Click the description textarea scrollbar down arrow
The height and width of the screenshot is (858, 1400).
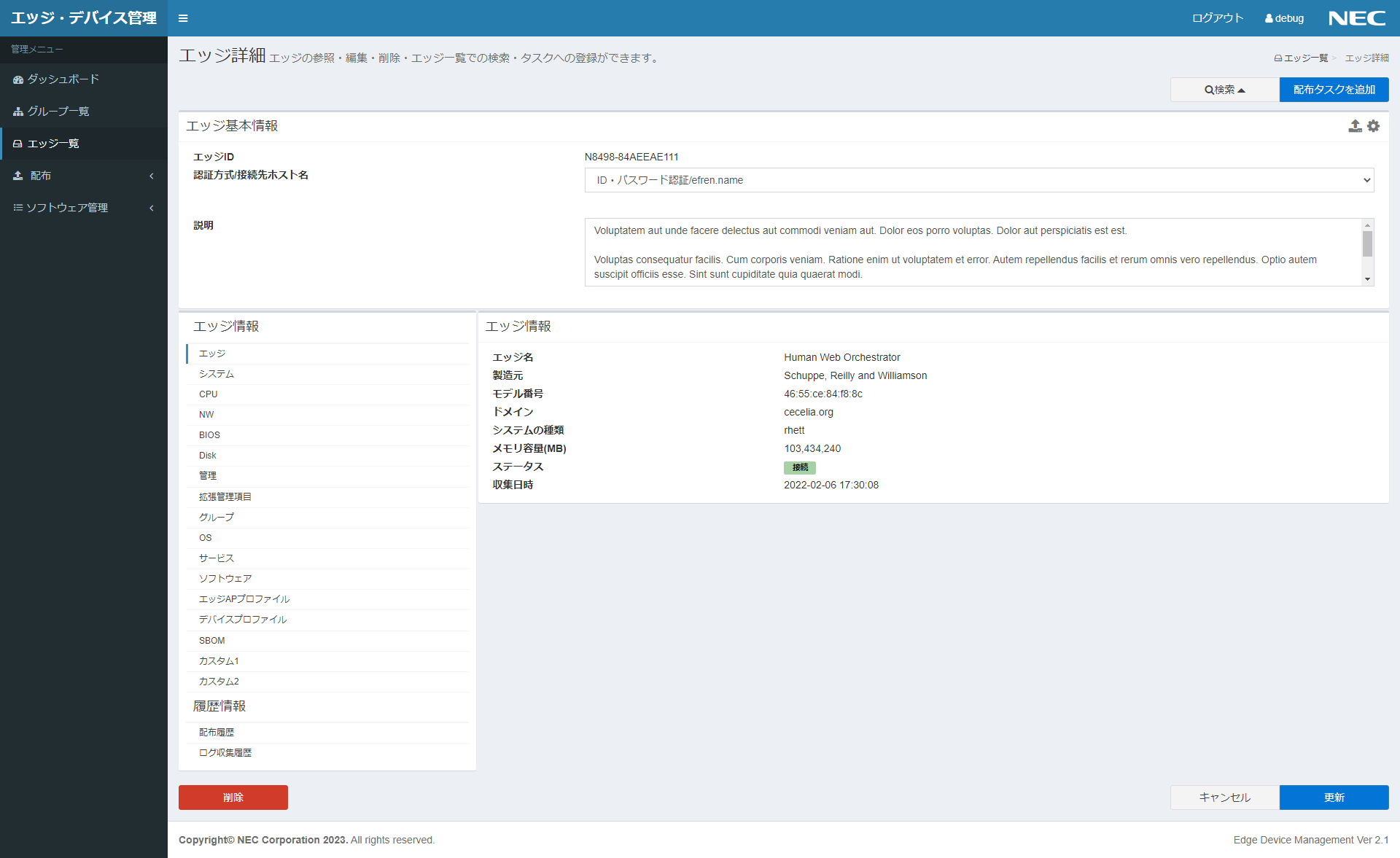tap(1367, 279)
